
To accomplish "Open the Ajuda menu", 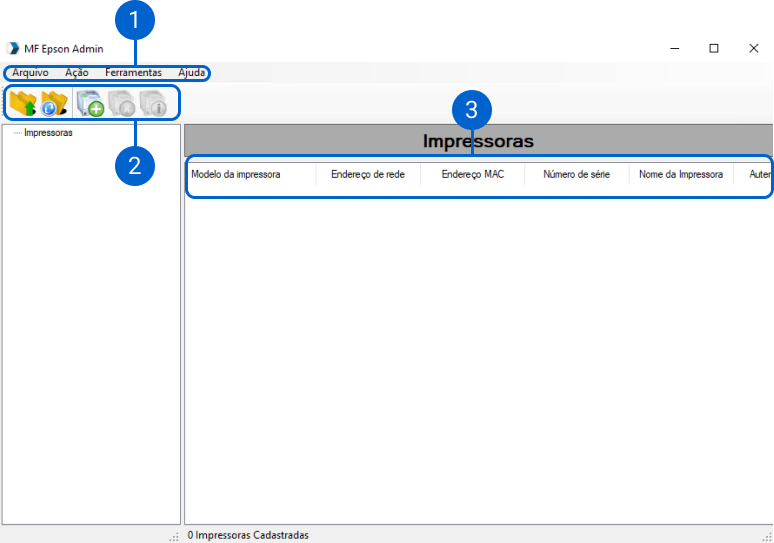I will (191, 73).
